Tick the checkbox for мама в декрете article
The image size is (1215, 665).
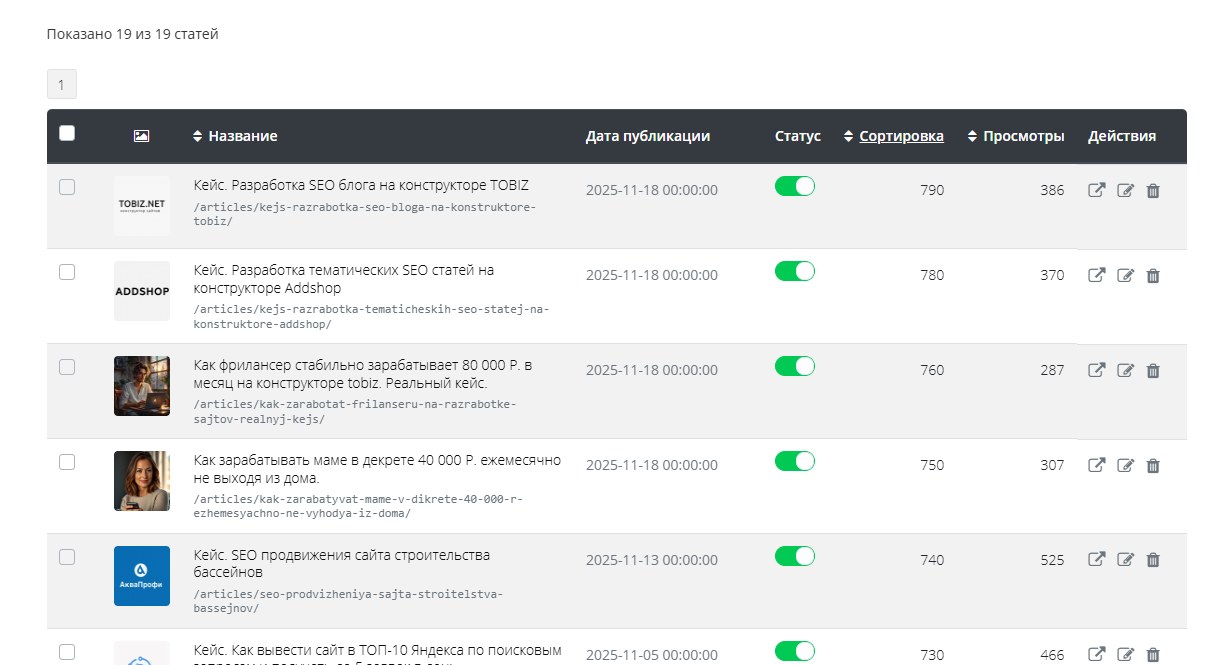tap(67, 461)
